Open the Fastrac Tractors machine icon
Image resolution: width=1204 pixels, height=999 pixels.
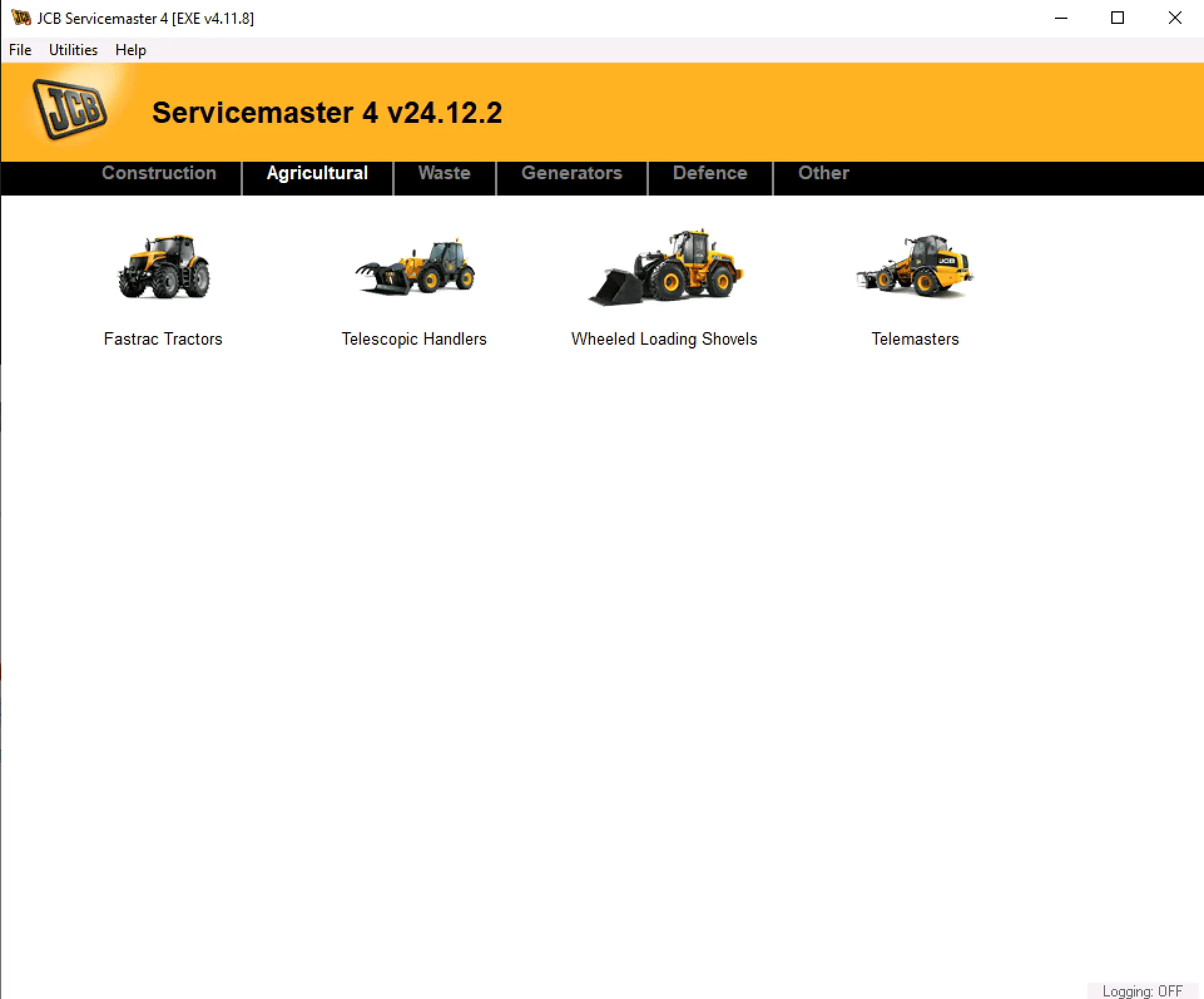click(x=163, y=266)
